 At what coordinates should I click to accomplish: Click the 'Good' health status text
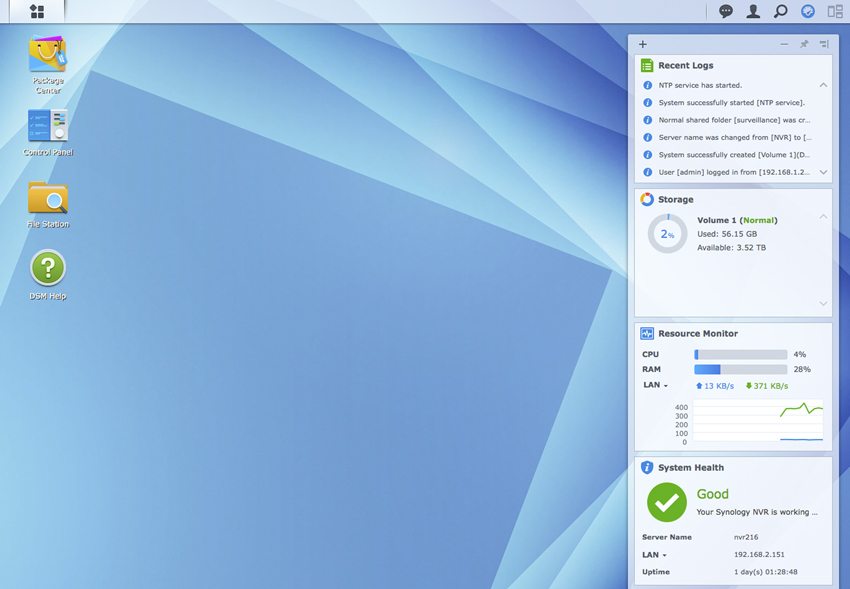click(712, 494)
